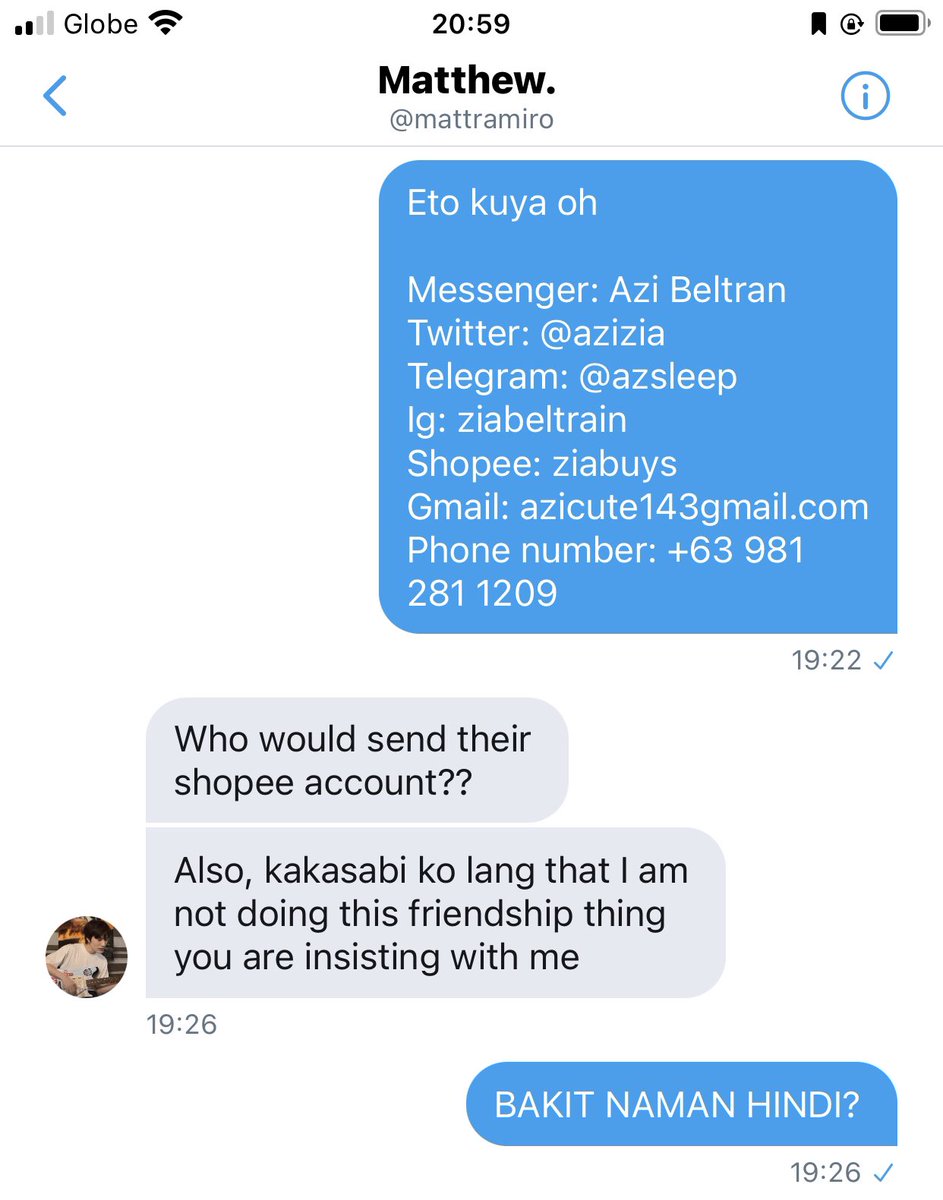Tap the phone number +63 981 281 1209
The width and height of the screenshot is (943, 1200).
(606, 572)
